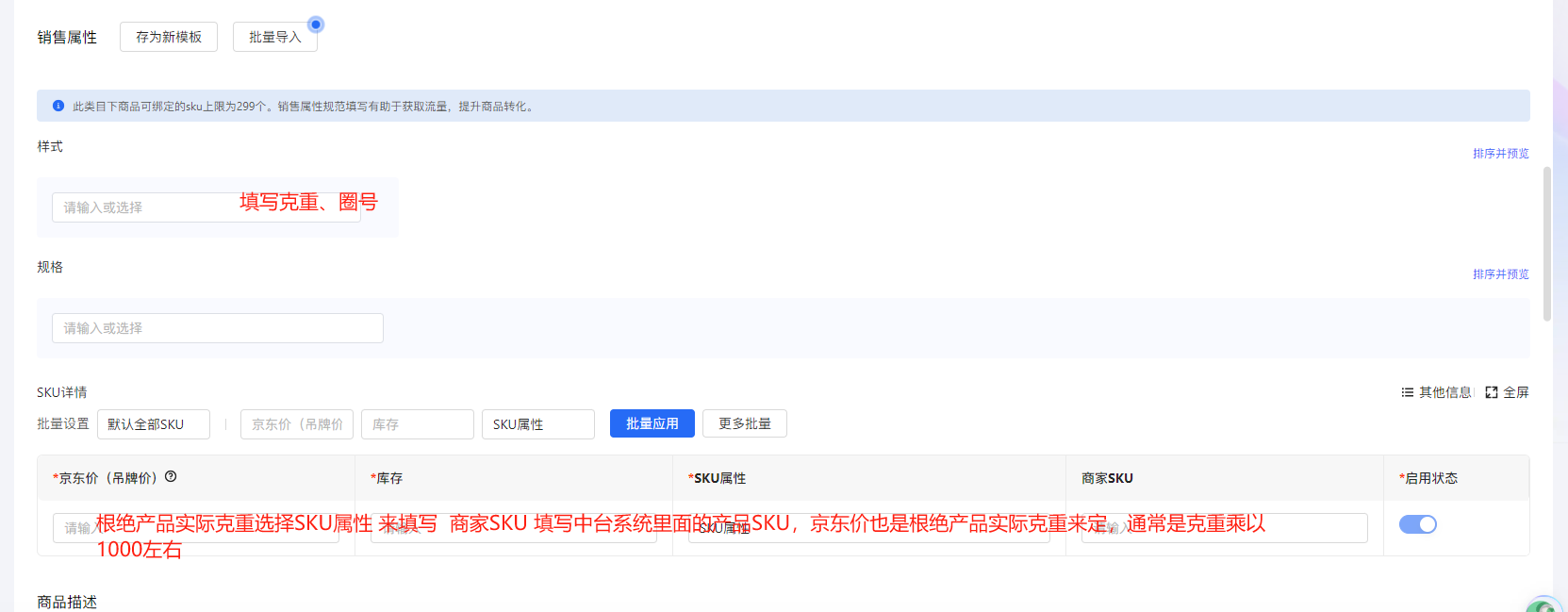Open the 更多批量 options button
The height and width of the screenshot is (612, 1568).
(744, 424)
